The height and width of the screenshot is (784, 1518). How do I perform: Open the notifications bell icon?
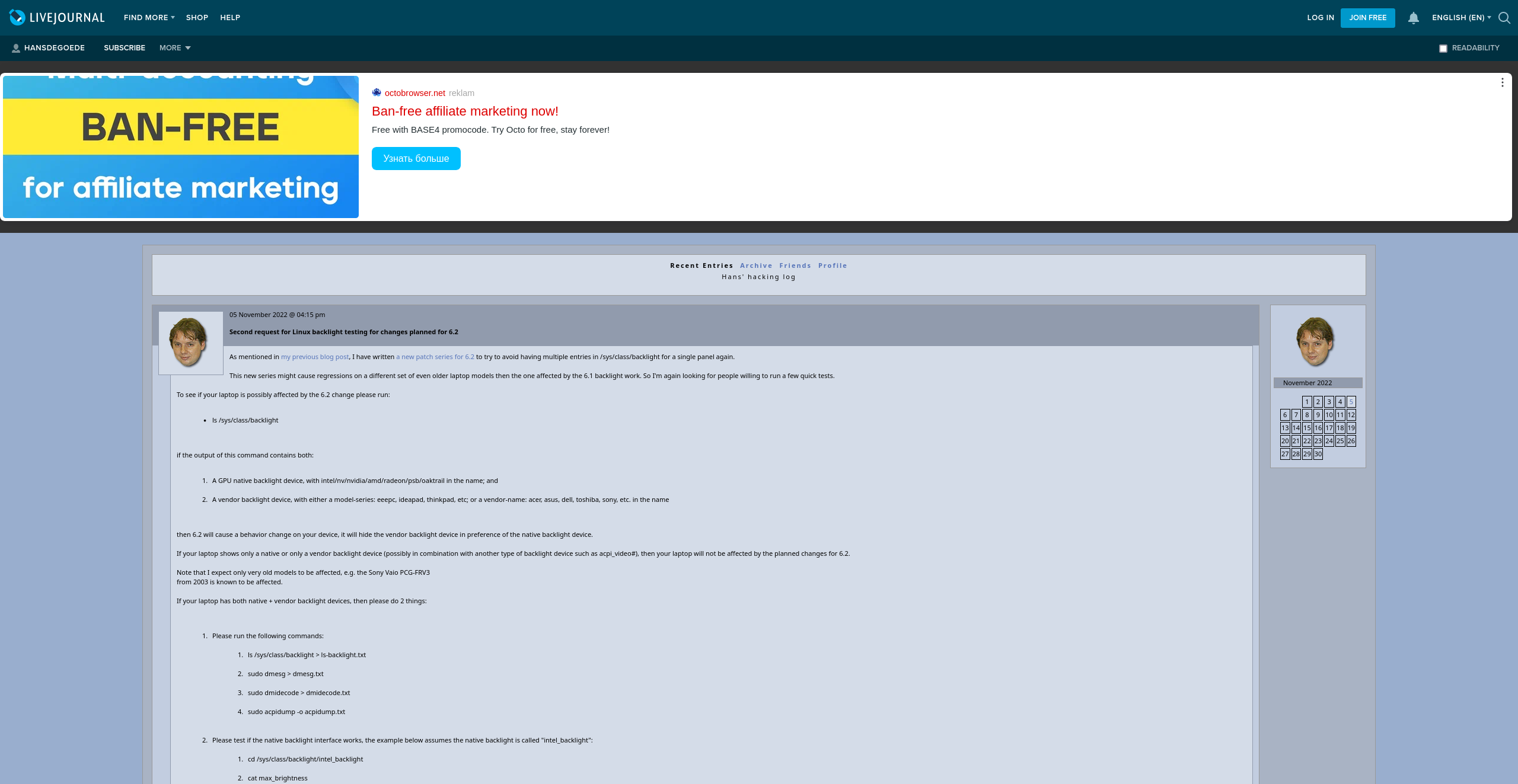(x=1414, y=18)
